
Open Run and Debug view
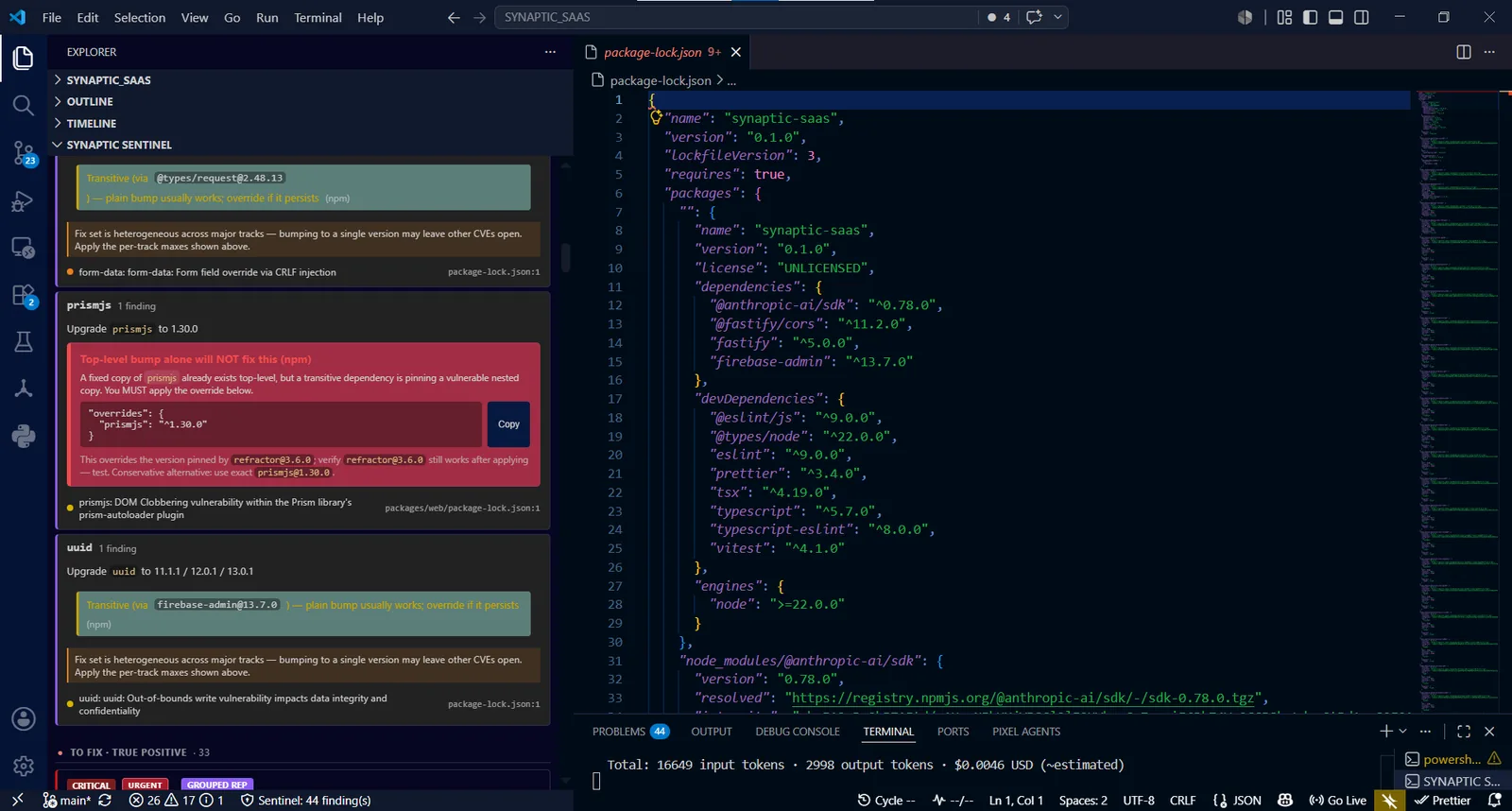pos(24,200)
